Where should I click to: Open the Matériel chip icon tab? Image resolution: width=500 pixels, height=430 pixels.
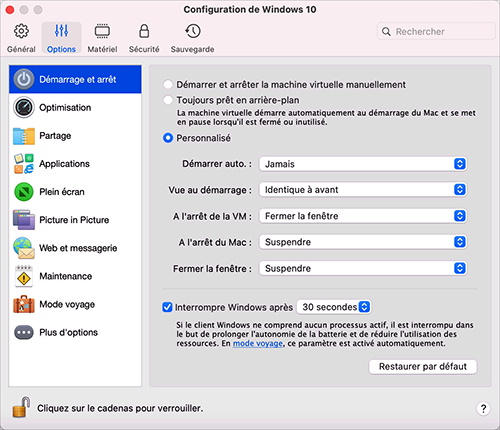[x=102, y=31]
